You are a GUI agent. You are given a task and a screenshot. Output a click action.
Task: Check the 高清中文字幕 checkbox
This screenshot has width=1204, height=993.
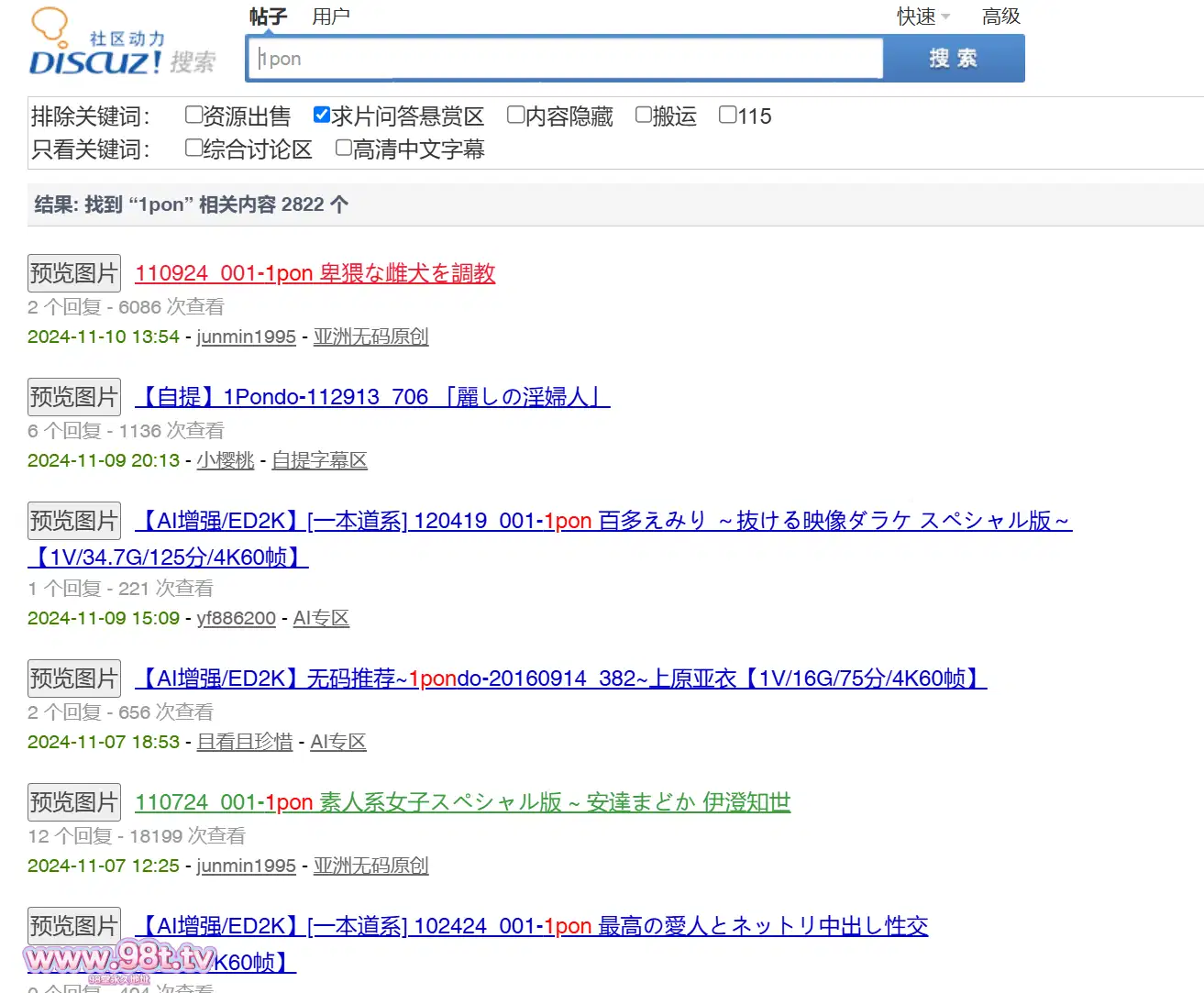click(344, 148)
